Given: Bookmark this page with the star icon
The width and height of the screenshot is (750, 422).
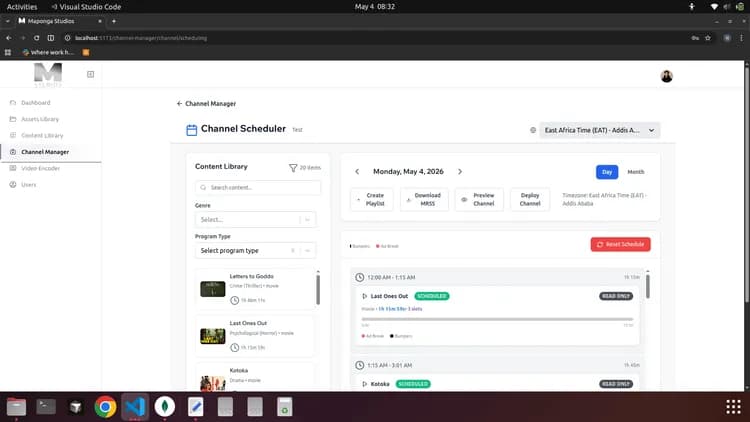Looking at the screenshot, I should point(708,38).
